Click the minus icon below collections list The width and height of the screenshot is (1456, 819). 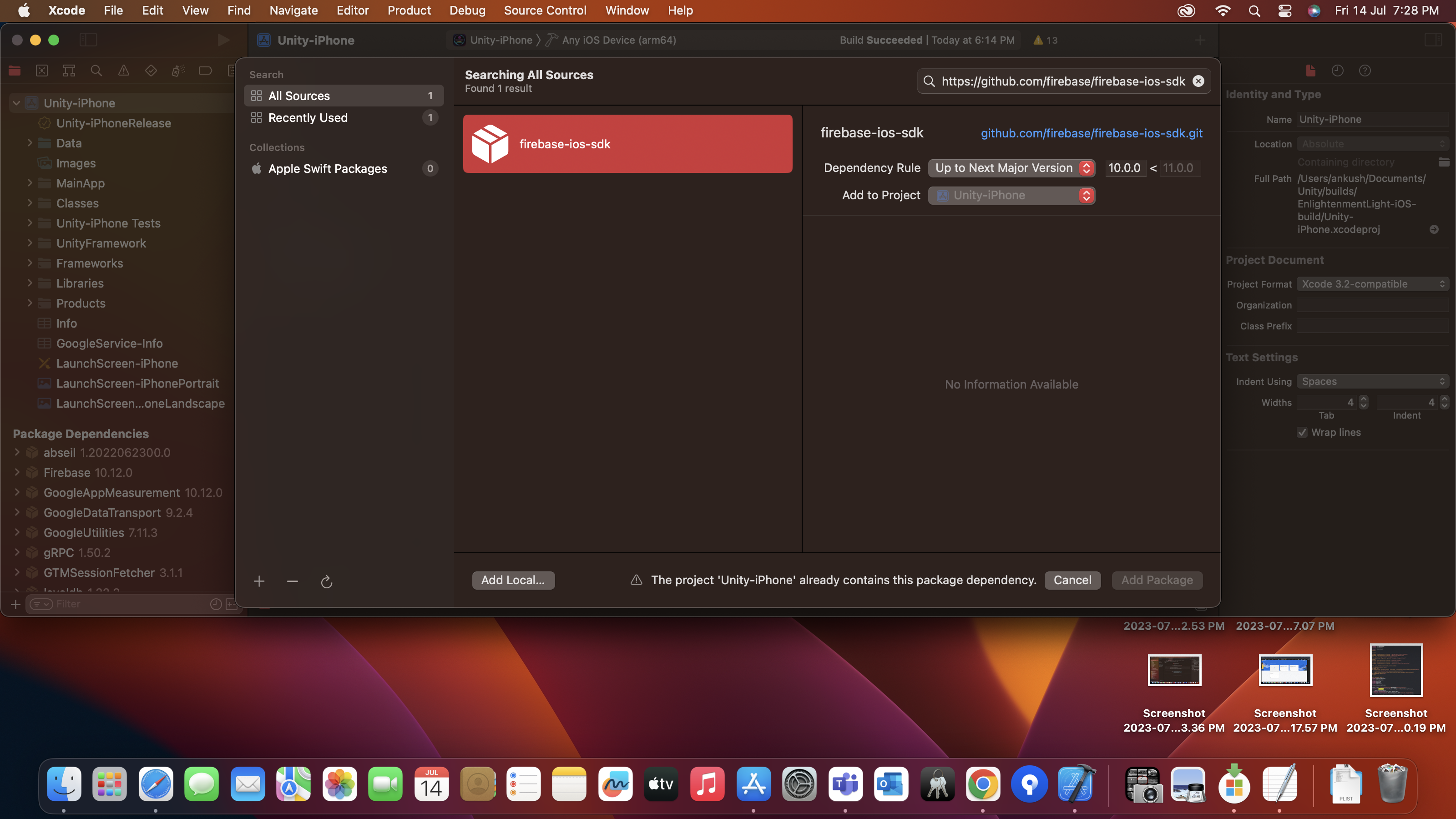tap(292, 581)
